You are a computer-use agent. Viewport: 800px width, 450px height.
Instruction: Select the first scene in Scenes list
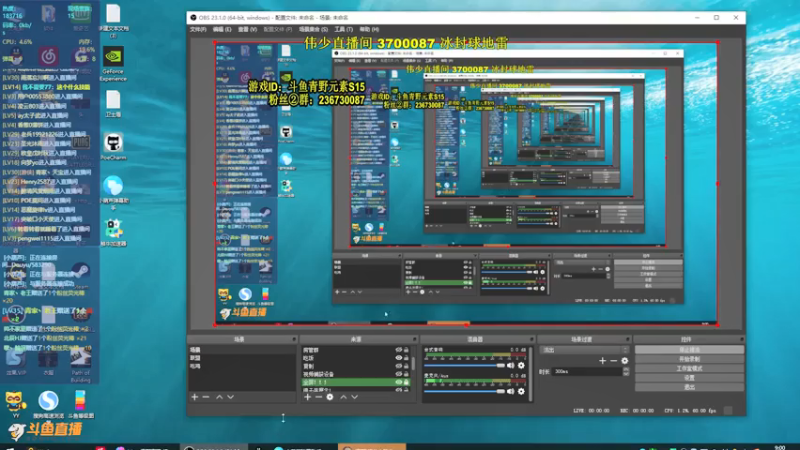point(242,350)
